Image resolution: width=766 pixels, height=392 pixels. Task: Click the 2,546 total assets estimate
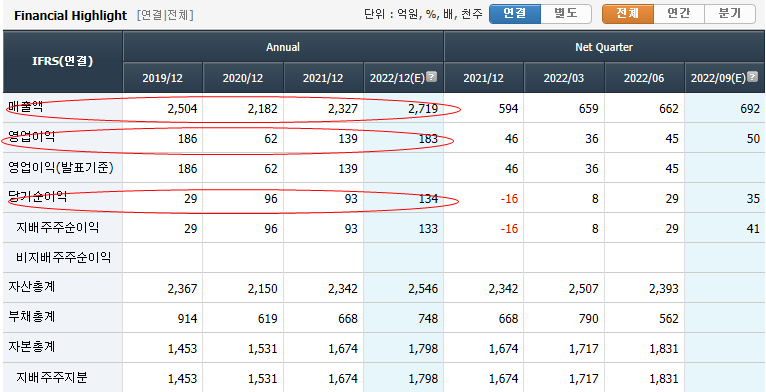423,289
